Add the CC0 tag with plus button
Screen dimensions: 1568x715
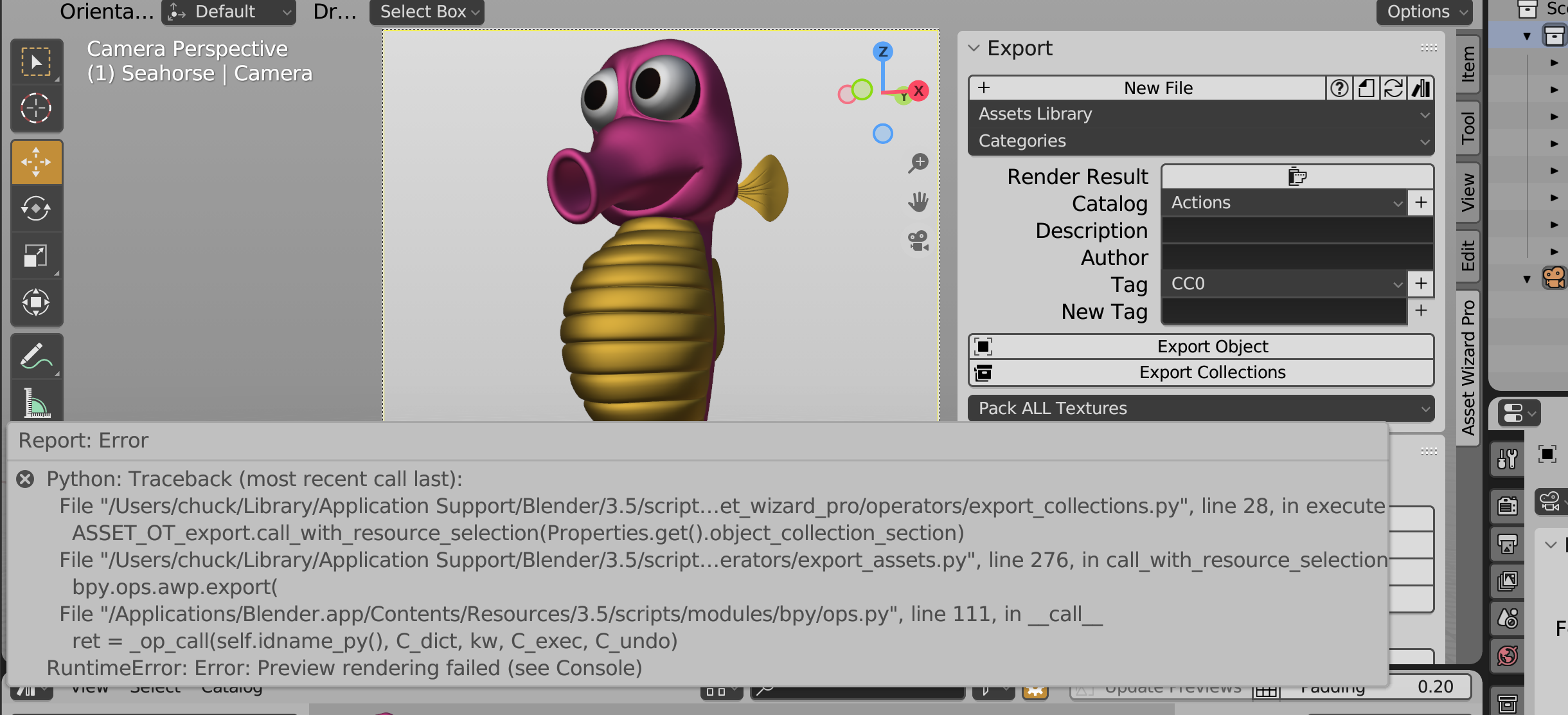click(x=1421, y=284)
